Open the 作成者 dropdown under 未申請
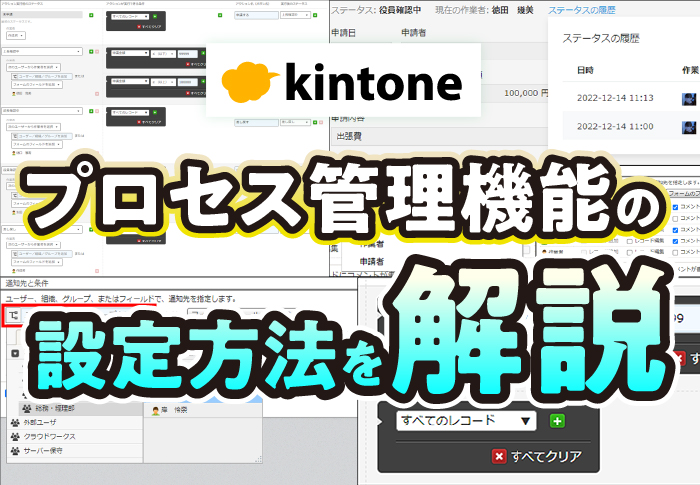The height and width of the screenshot is (485, 700). [x=16, y=35]
